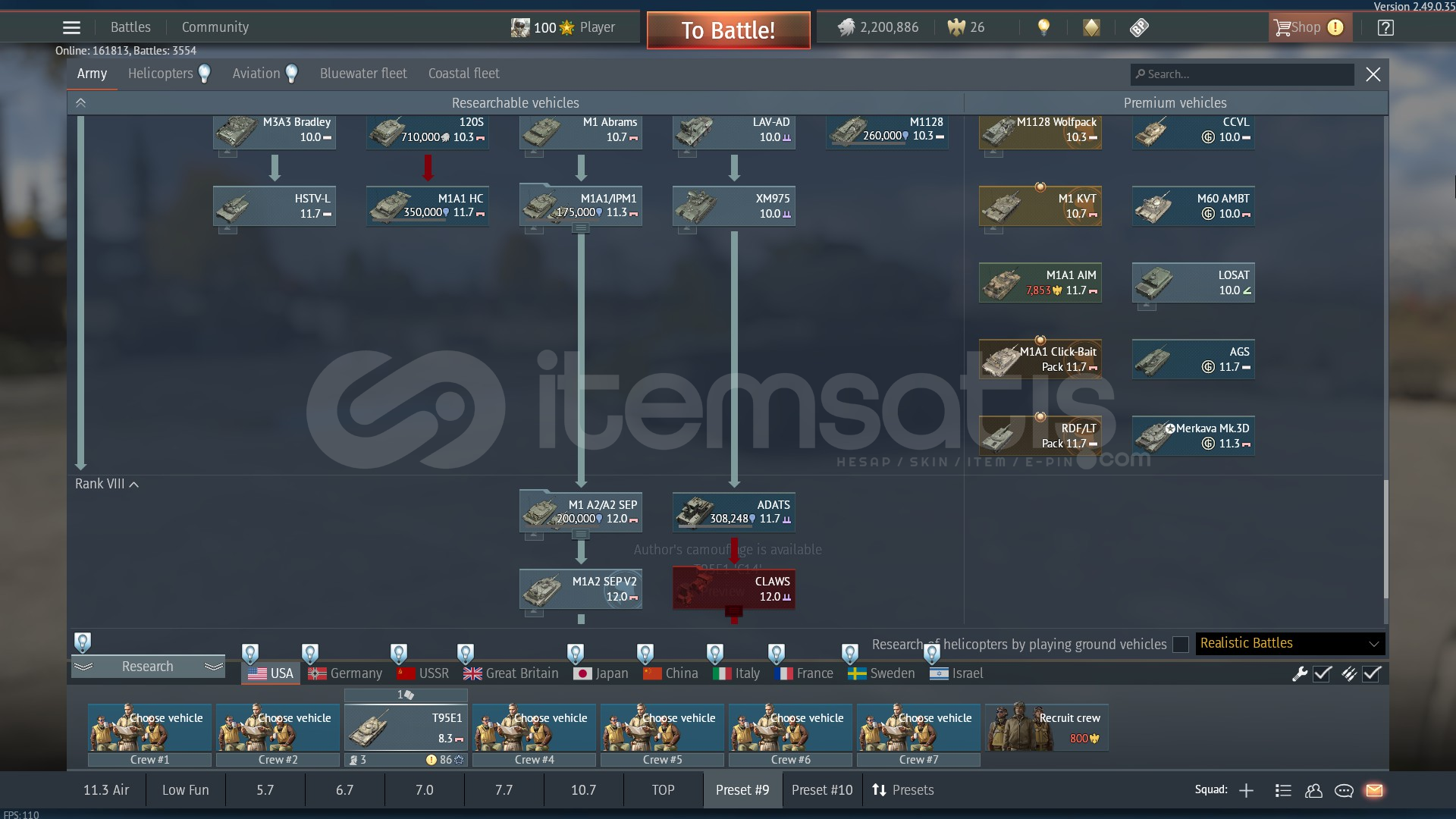The width and height of the screenshot is (1456, 819).
Task: Click the Golden Eagles currency icon
Action: click(956, 28)
